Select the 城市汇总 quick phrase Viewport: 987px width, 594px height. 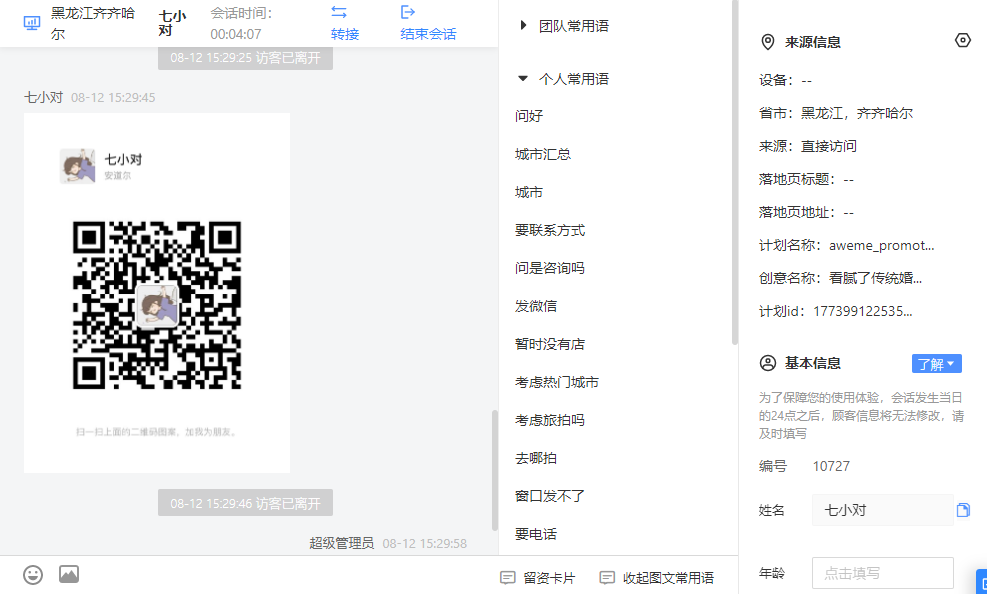point(543,154)
